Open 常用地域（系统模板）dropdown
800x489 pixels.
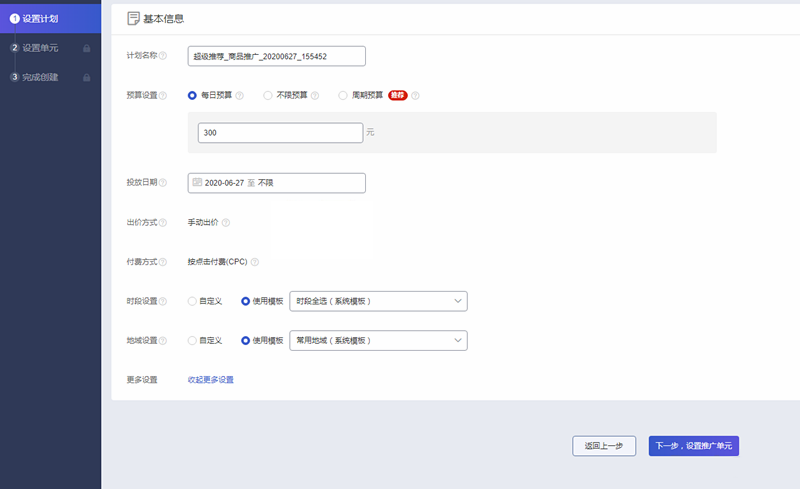[379, 340]
